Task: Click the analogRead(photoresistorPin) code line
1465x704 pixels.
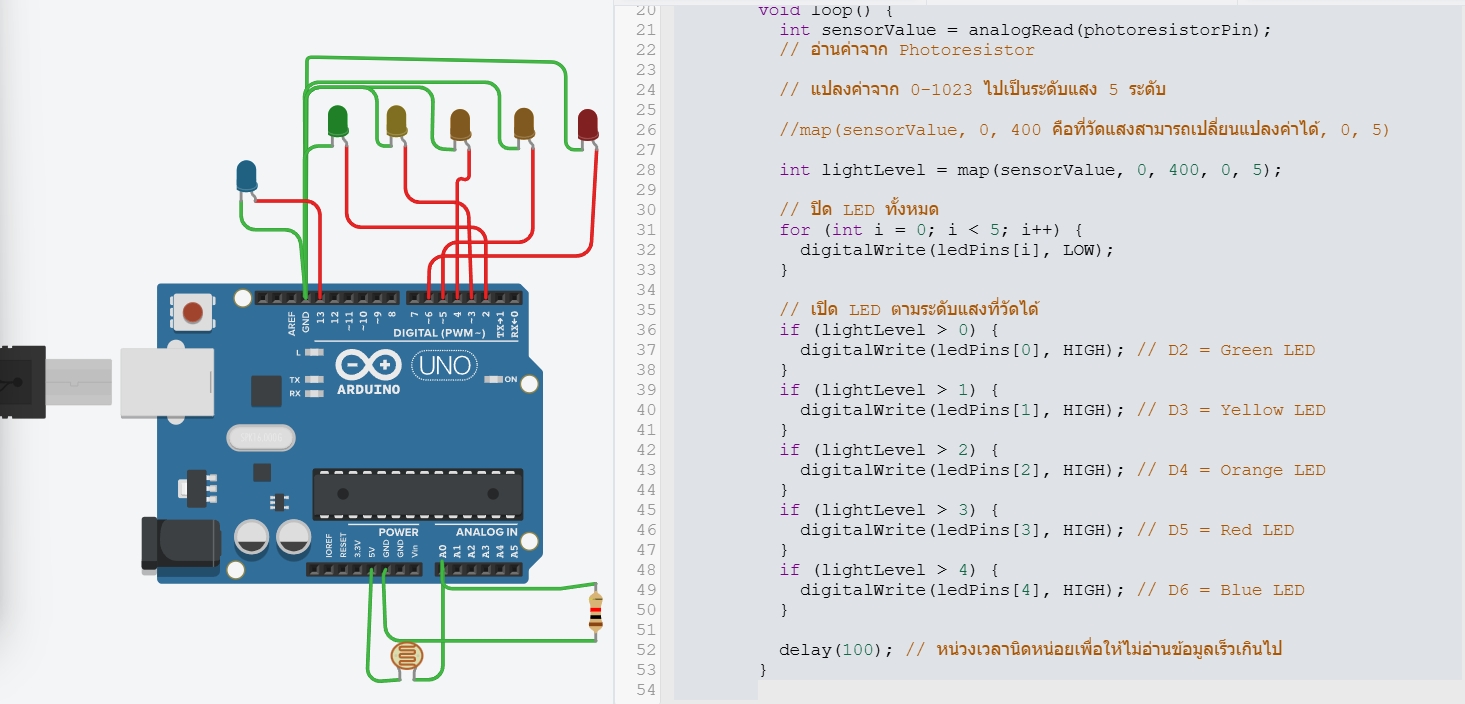Action: tap(1025, 30)
